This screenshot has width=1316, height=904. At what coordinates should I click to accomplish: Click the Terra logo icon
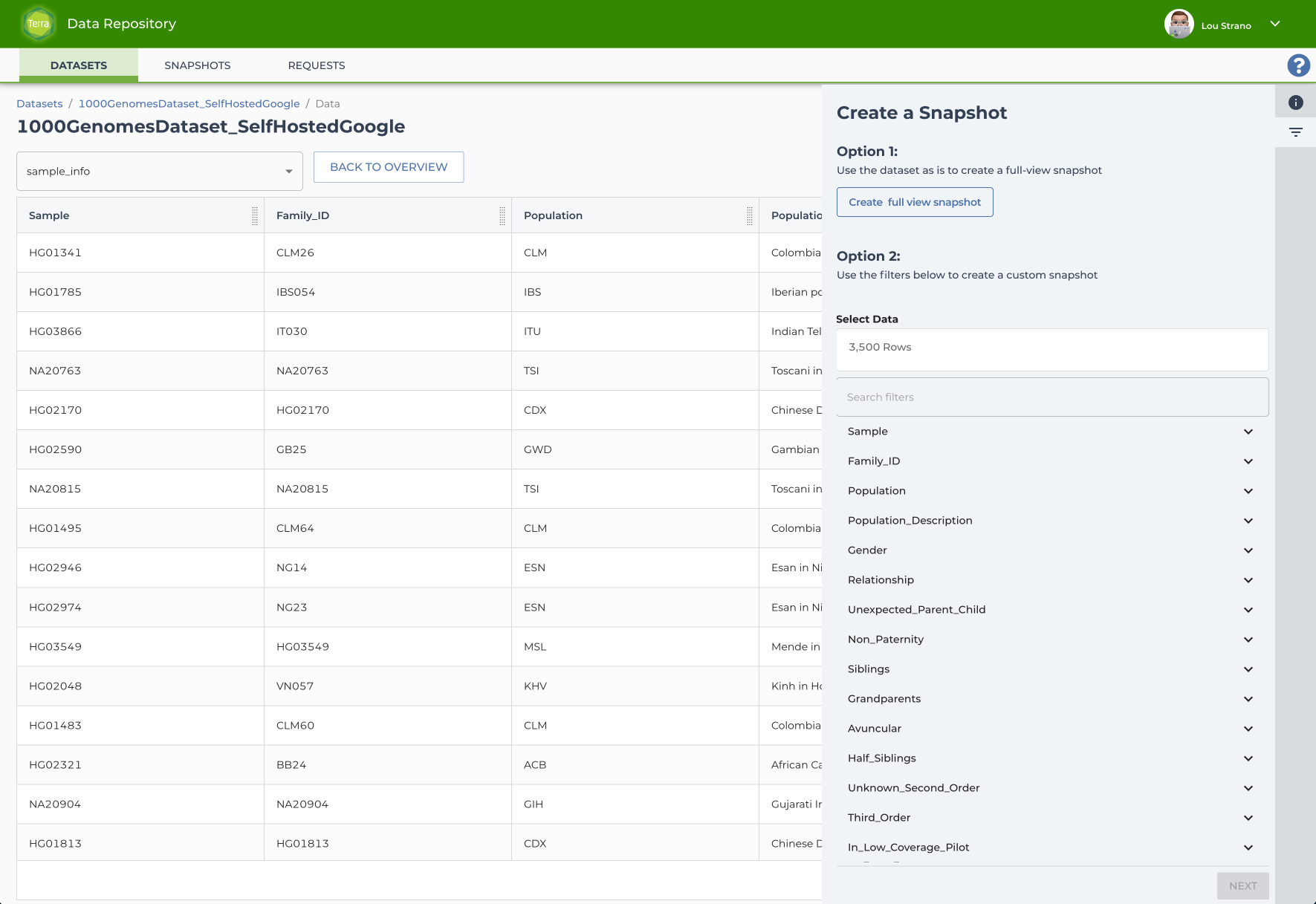click(39, 24)
